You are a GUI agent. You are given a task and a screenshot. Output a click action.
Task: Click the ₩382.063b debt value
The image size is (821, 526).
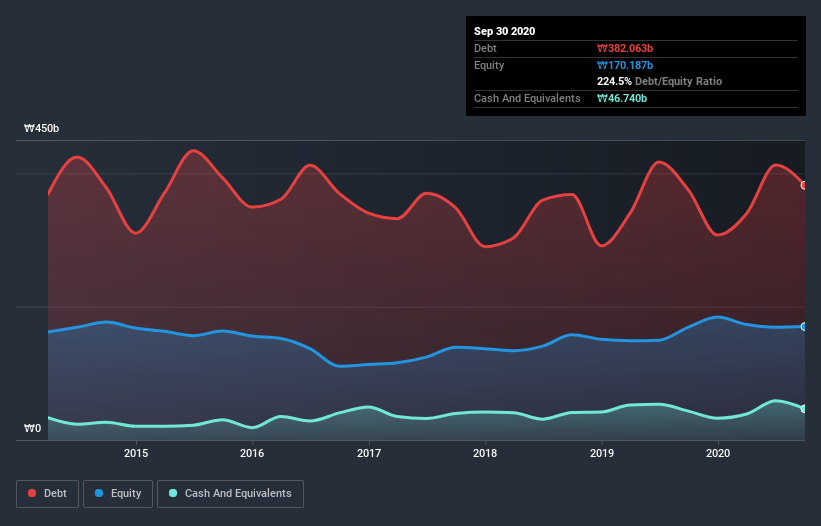(x=625, y=48)
